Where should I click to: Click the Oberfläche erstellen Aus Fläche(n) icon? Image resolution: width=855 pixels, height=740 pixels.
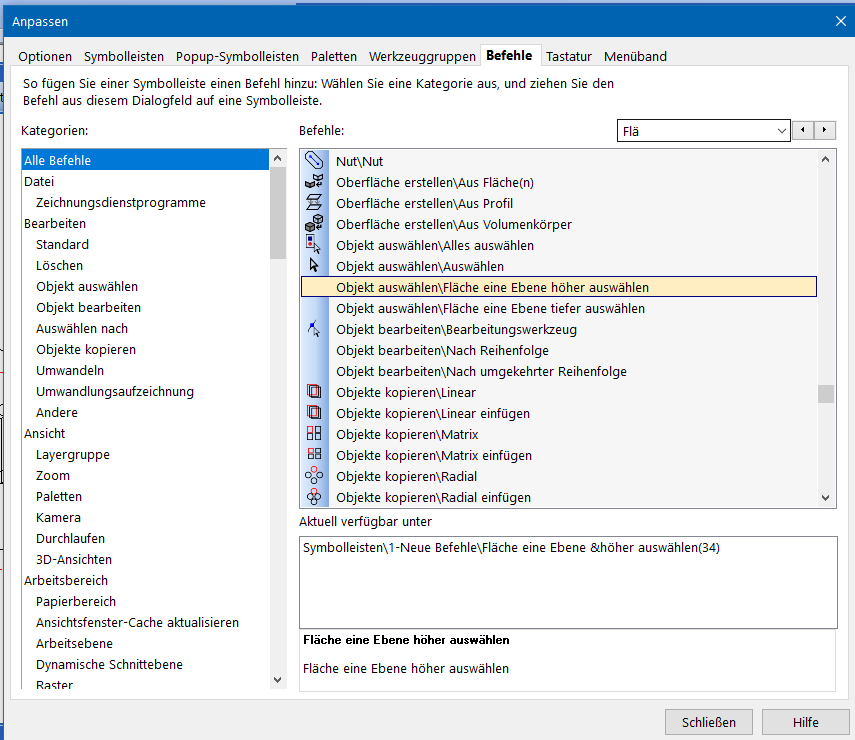[x=314, y=182]
